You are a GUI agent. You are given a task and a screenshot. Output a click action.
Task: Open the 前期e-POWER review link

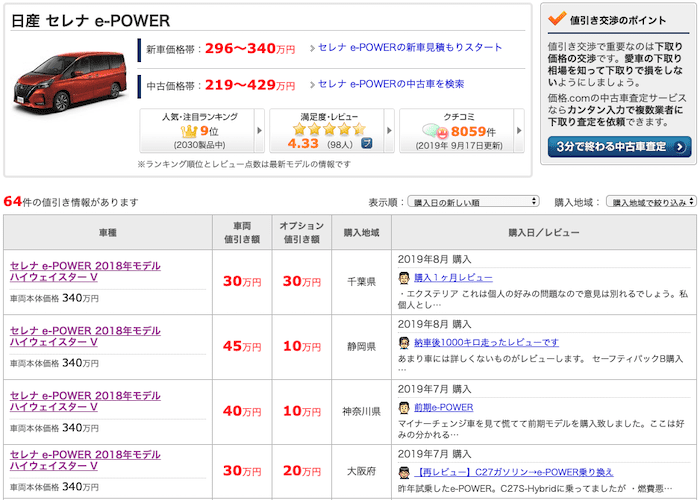pos(443,407)
